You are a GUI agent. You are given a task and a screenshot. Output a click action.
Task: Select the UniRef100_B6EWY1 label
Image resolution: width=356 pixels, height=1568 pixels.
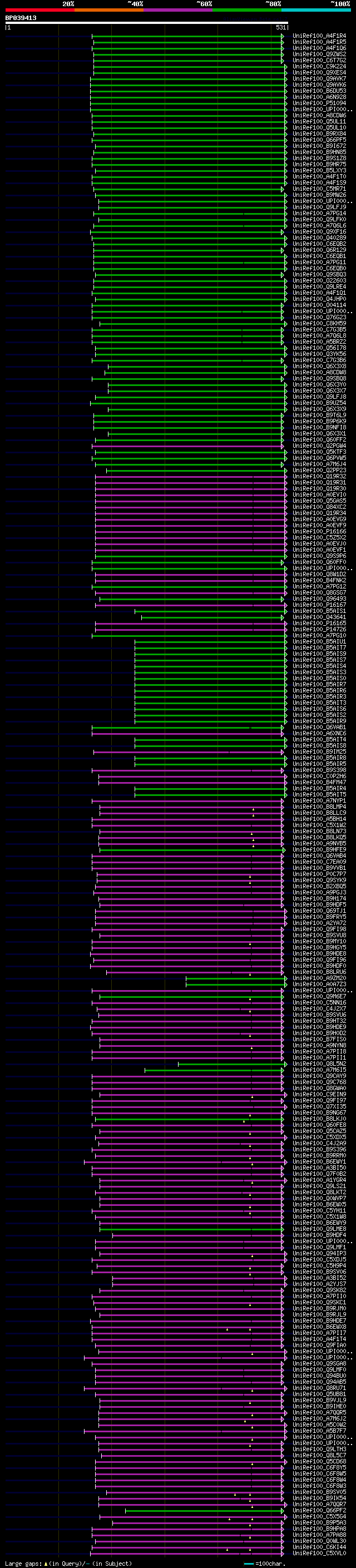tap(319, 1161)
